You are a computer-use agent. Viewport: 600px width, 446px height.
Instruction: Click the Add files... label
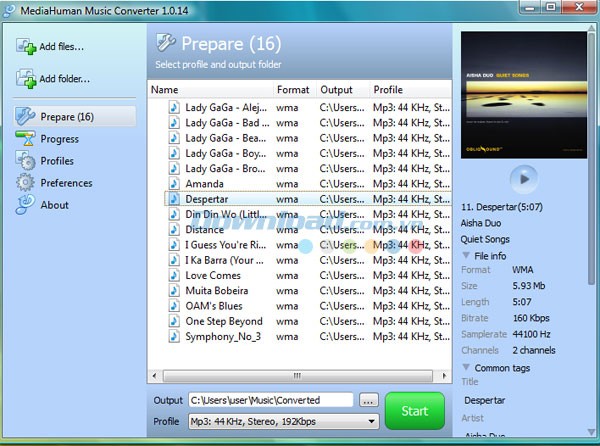coord(61,47)
